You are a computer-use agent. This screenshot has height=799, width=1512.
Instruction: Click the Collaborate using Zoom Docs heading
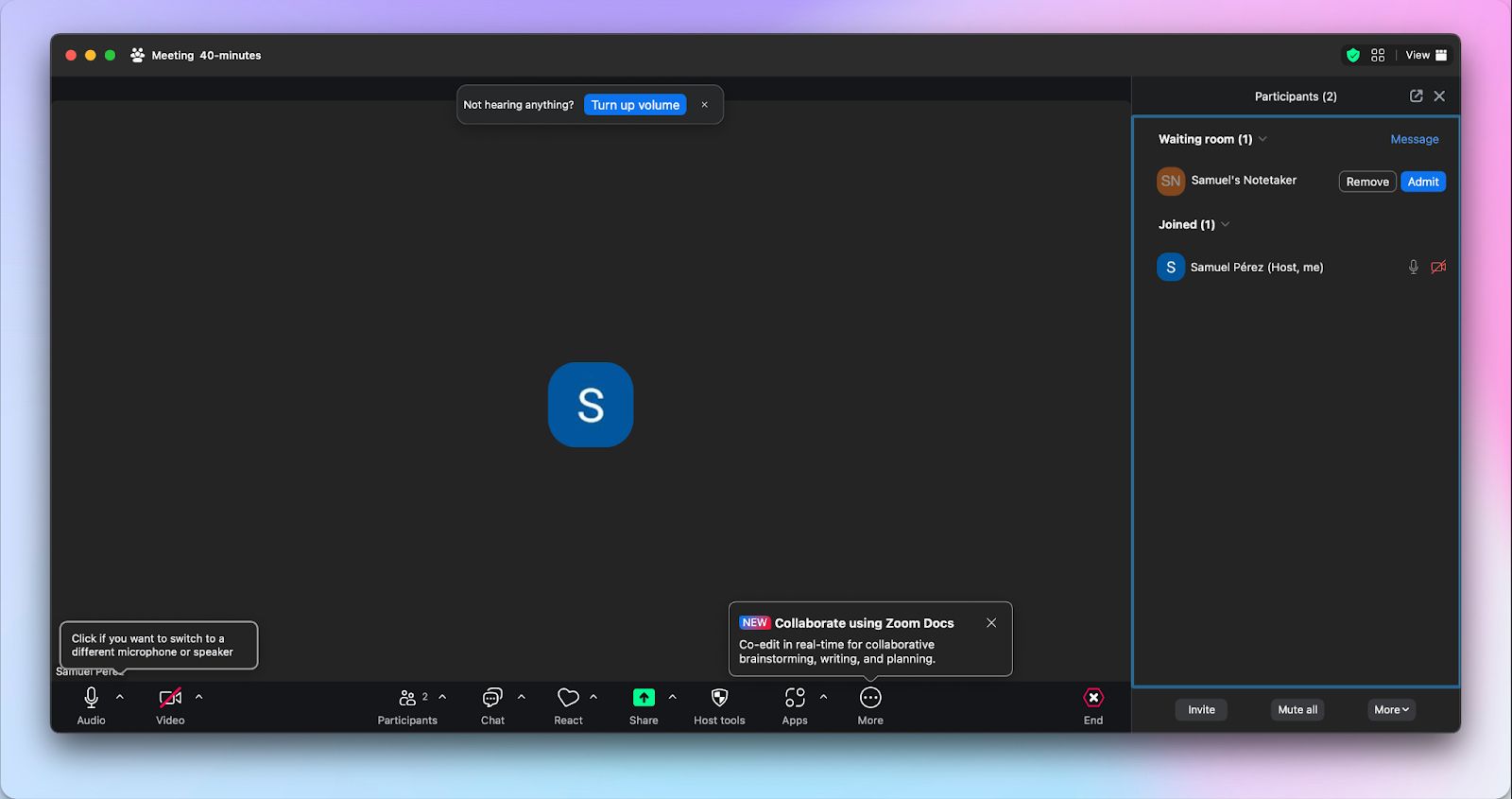click(865, 623)
